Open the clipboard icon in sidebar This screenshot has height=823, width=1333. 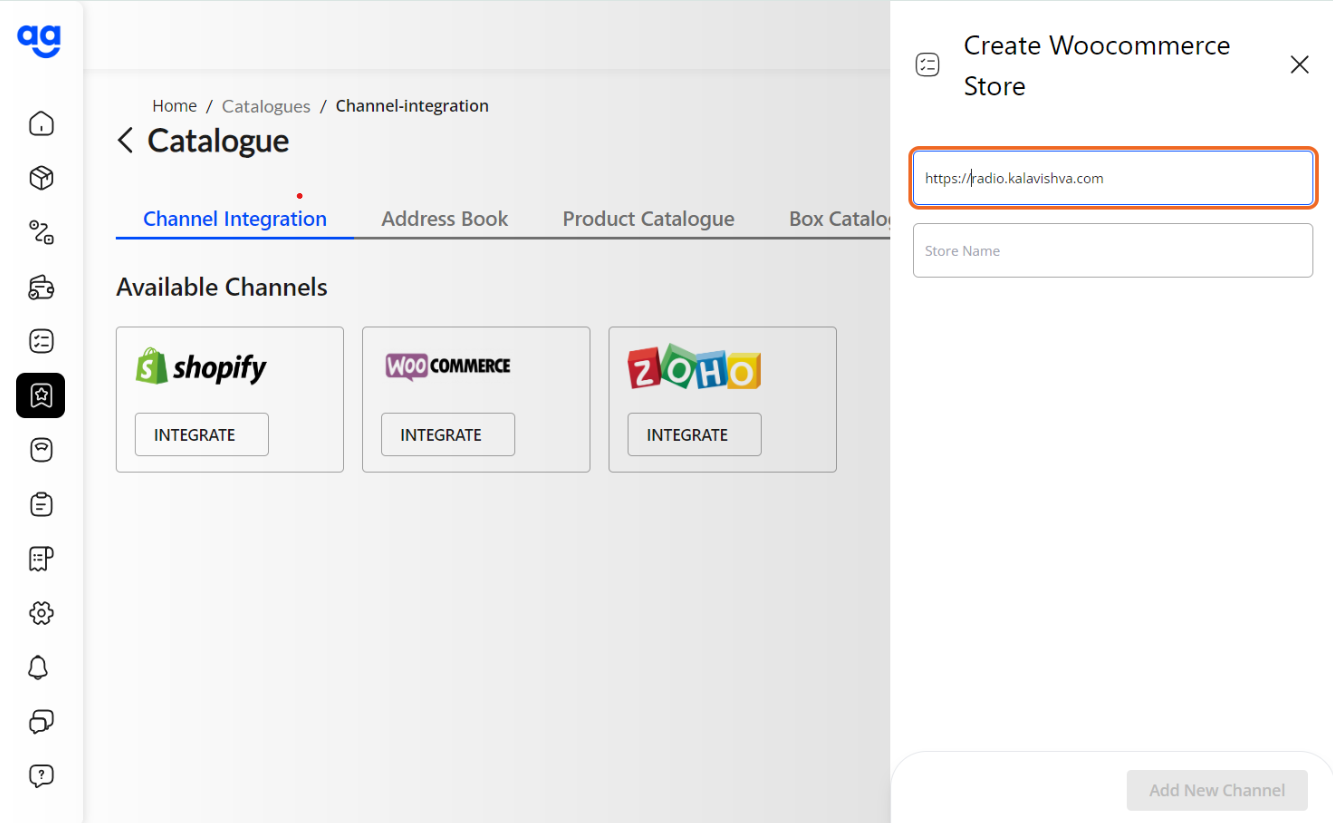click(x=41, y=504)
